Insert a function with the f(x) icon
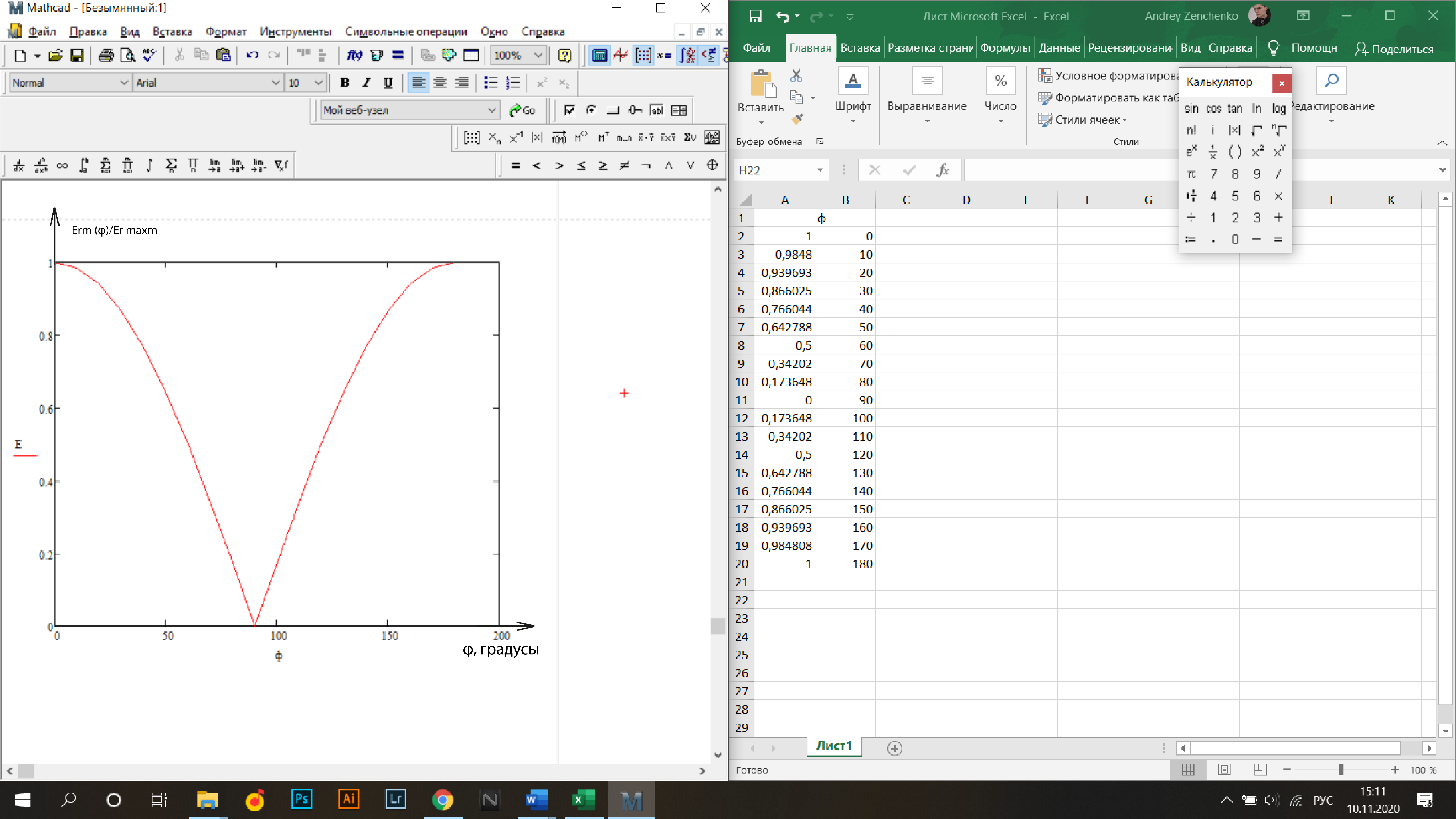 point(355,55)
